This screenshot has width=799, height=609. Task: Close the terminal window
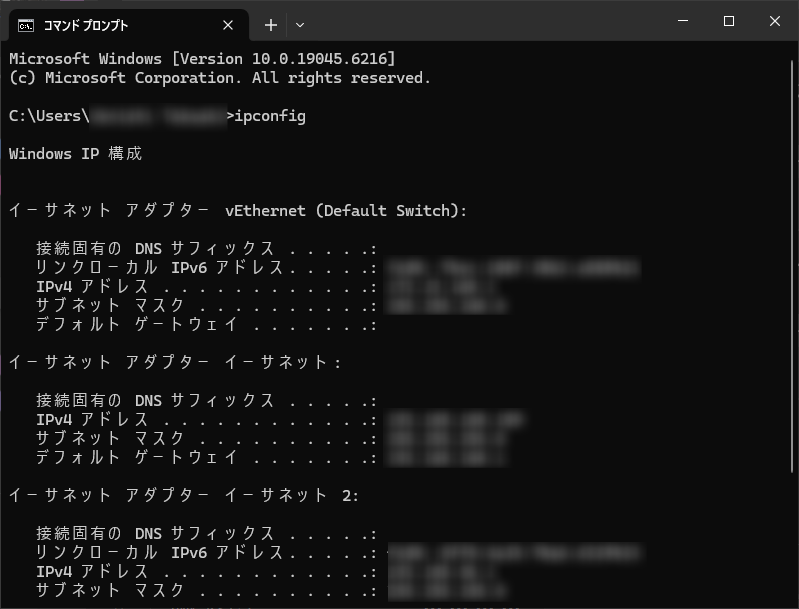[x=775, y=21]
